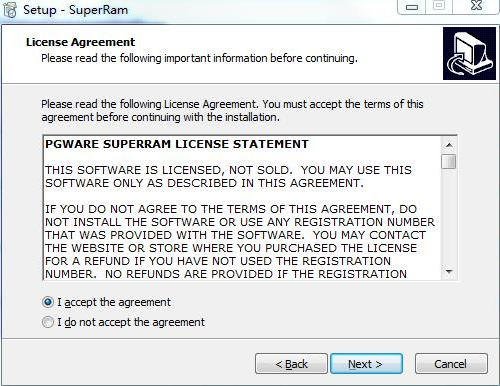500x386 pixels.
Task: Click the SuperRam setup icon in title bar
Action: click(10, 9)
